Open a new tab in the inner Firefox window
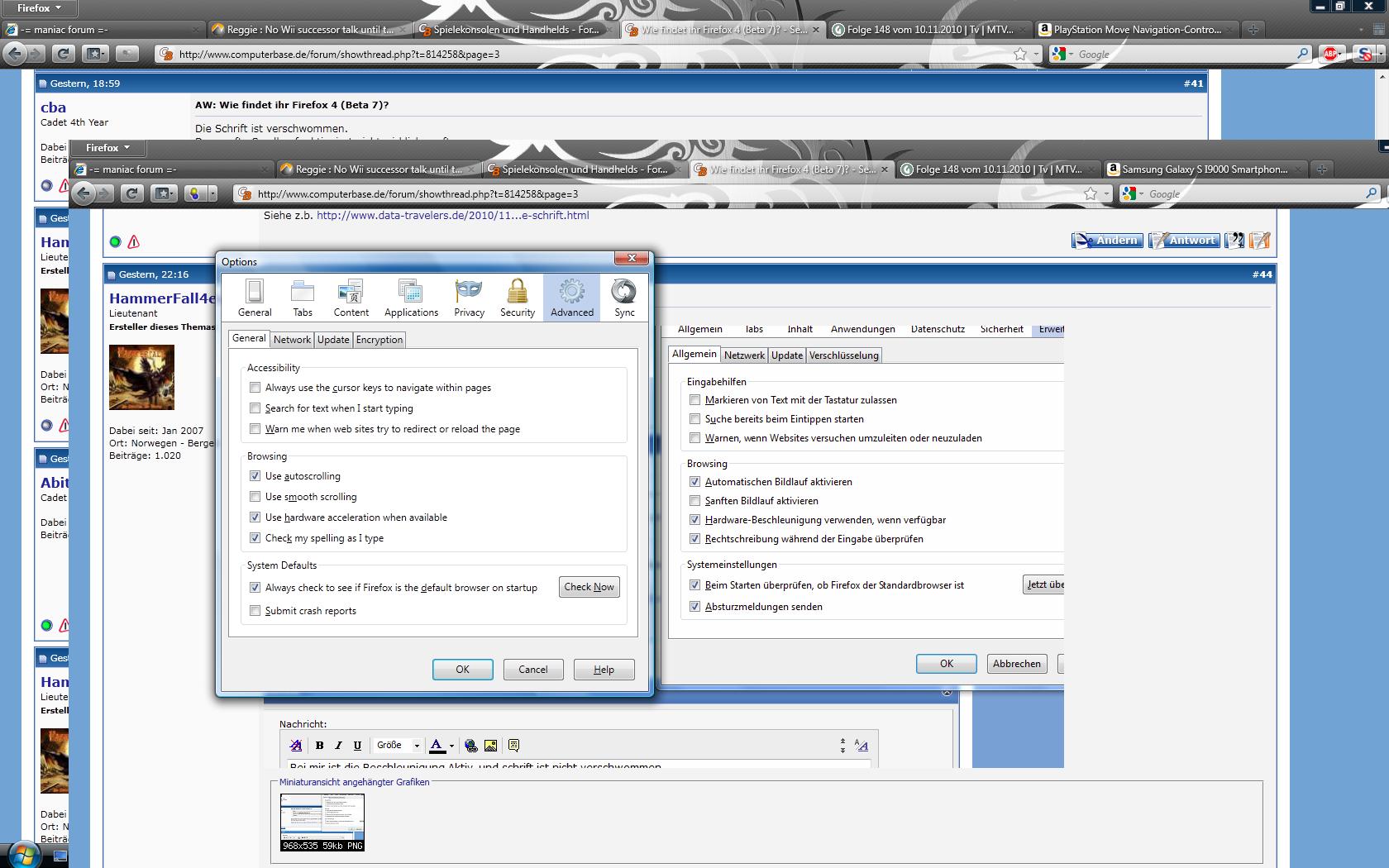The width and height of the screenshot is (1389, 868). (1322, 169)
